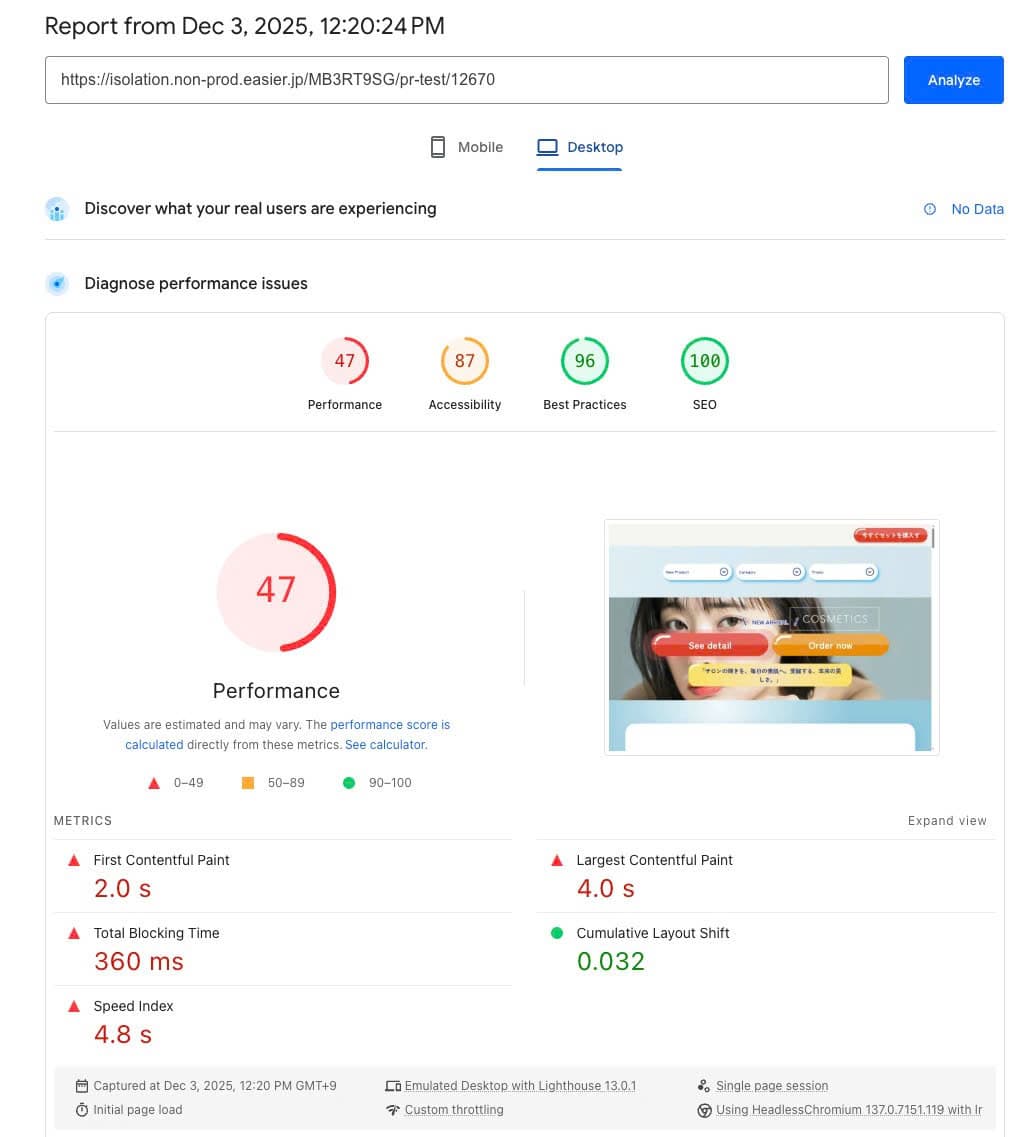Click the laptop icon on the Desktop tab
Image resolution: width=1022 pixels, height=1137 pixels.
546,146
